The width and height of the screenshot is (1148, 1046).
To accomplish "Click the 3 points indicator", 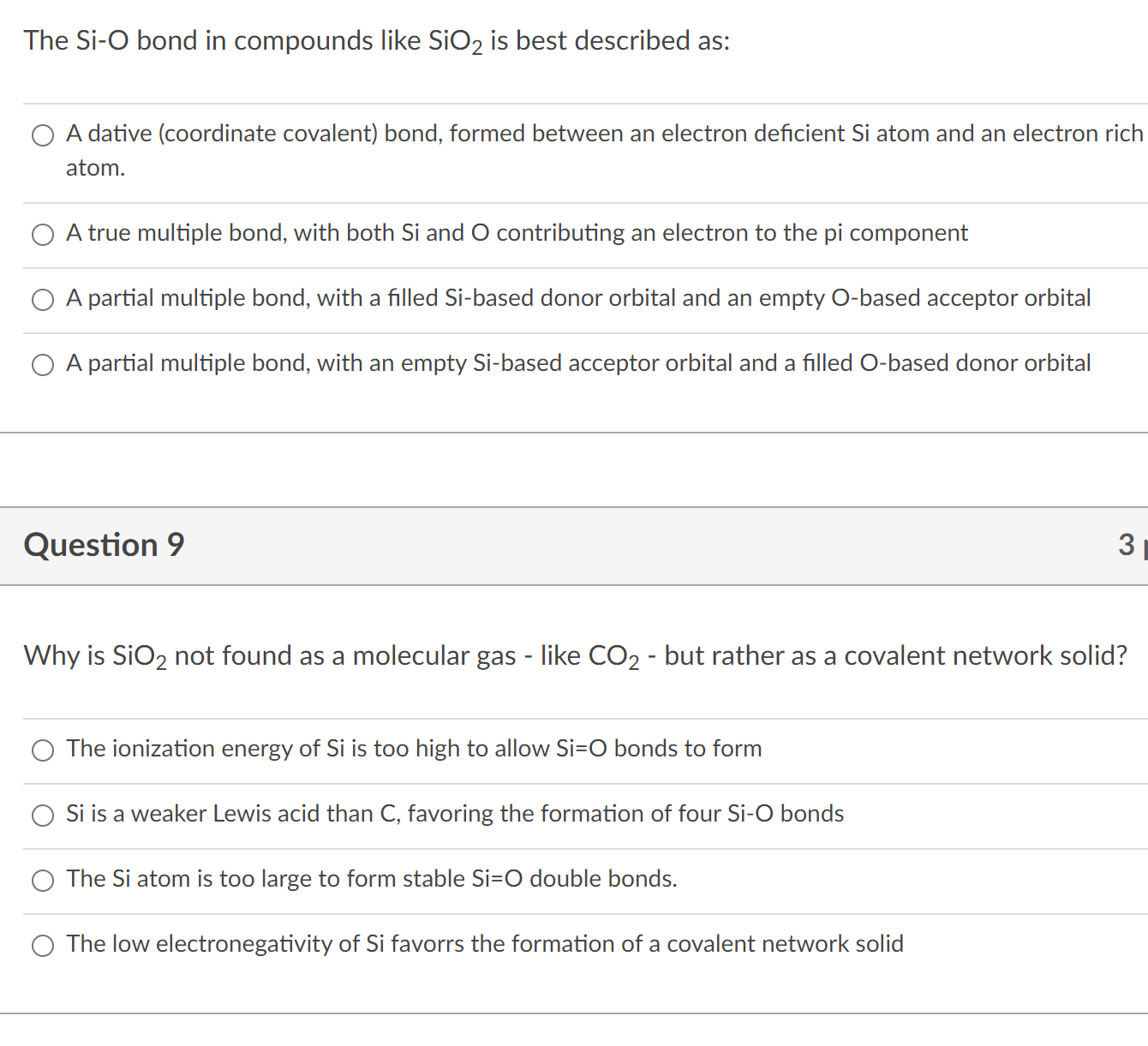I will [x=1128, y=545].
